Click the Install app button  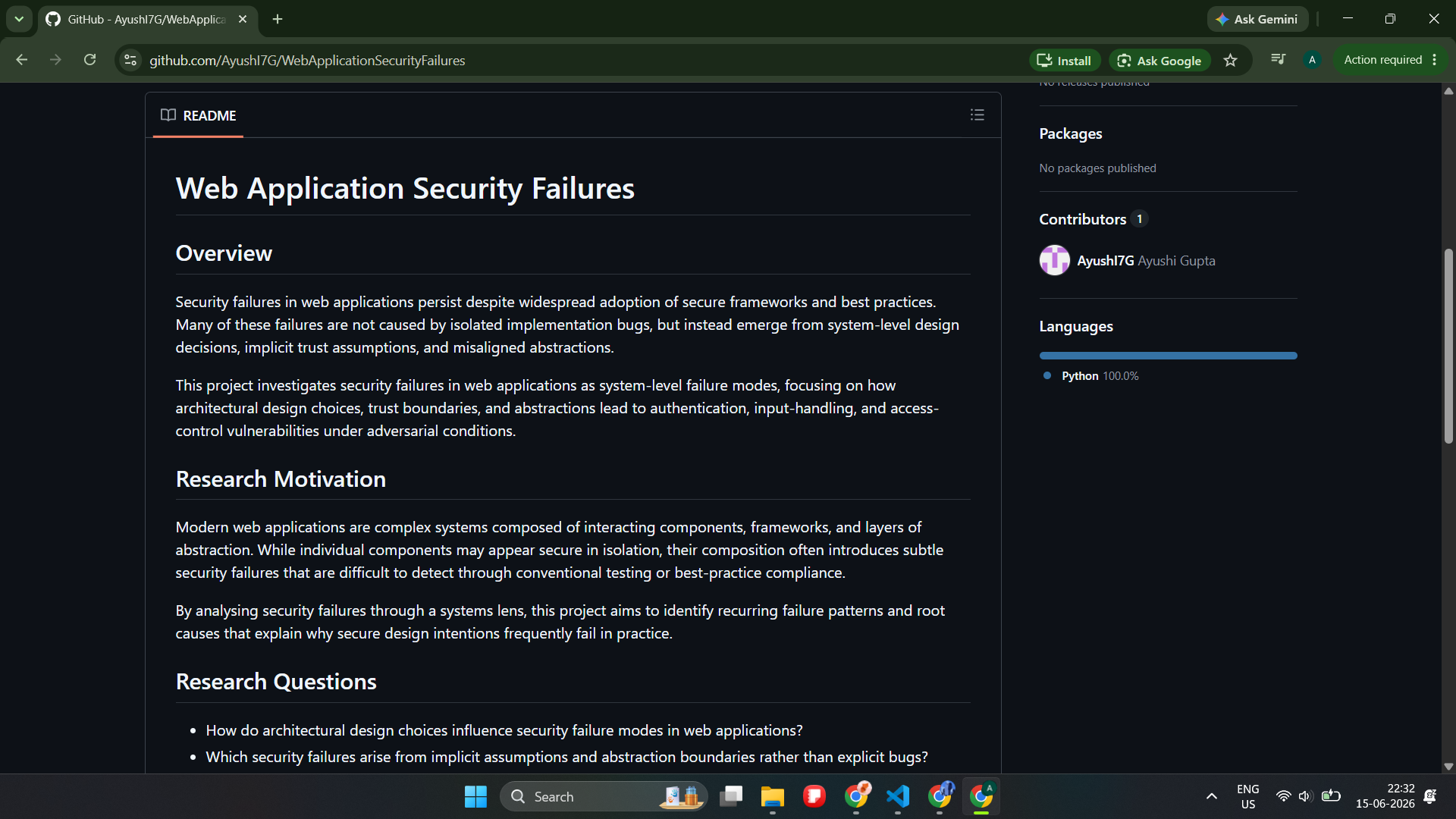coord(1064,60)
